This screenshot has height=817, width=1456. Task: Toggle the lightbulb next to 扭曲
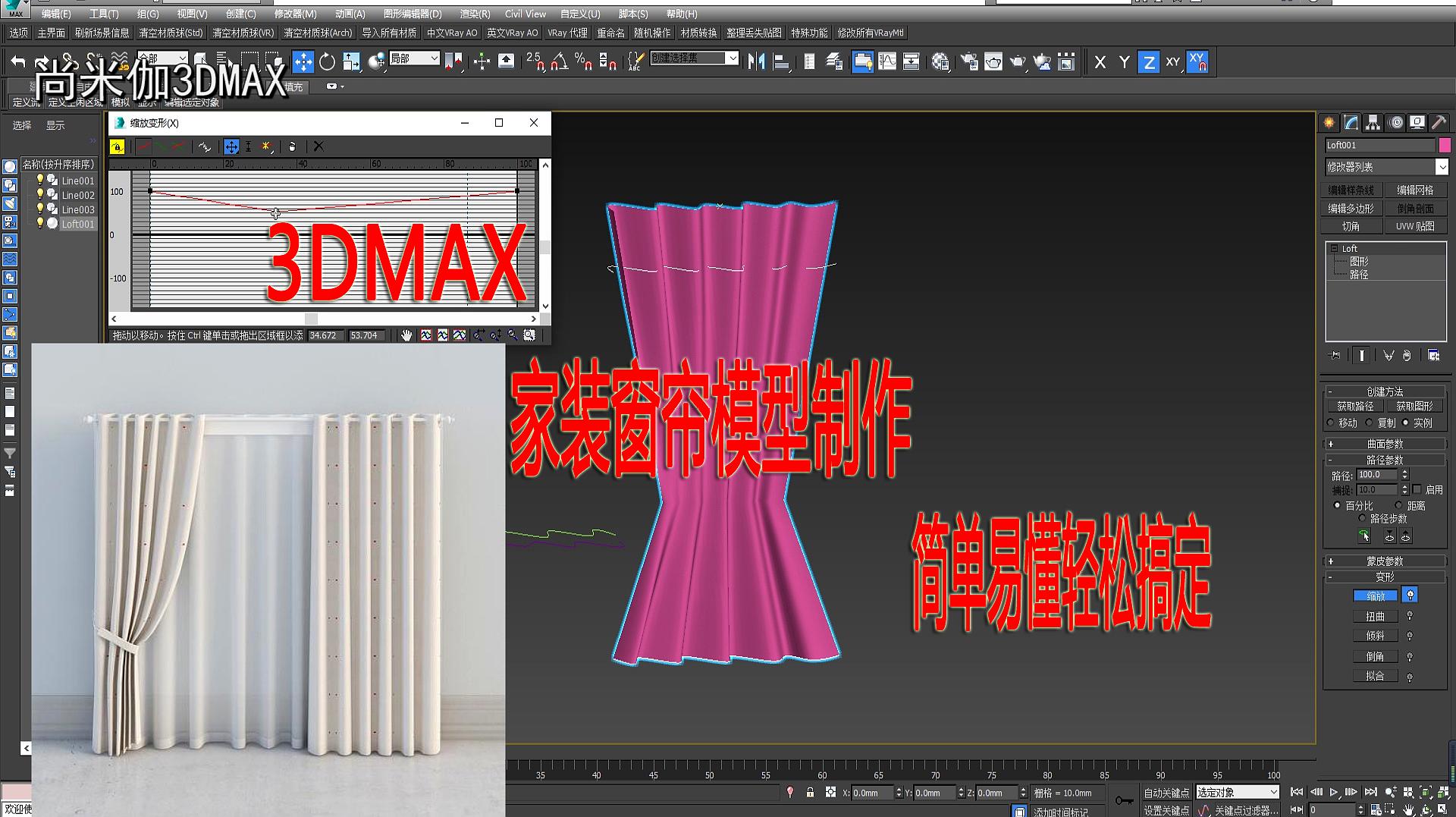point(1410,616)
